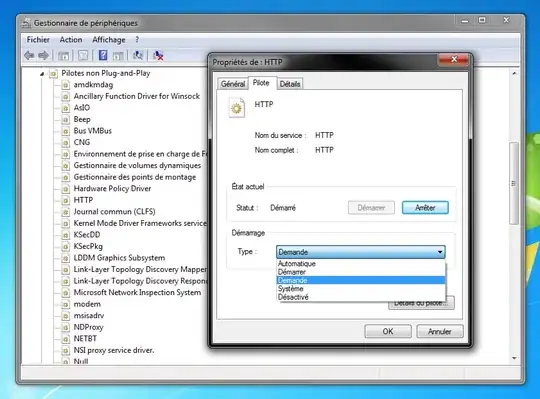Click the forward arrow in the toolbar
Image resolution: width=540 pixels, height=399 pixels.
[x=43, y=55]
